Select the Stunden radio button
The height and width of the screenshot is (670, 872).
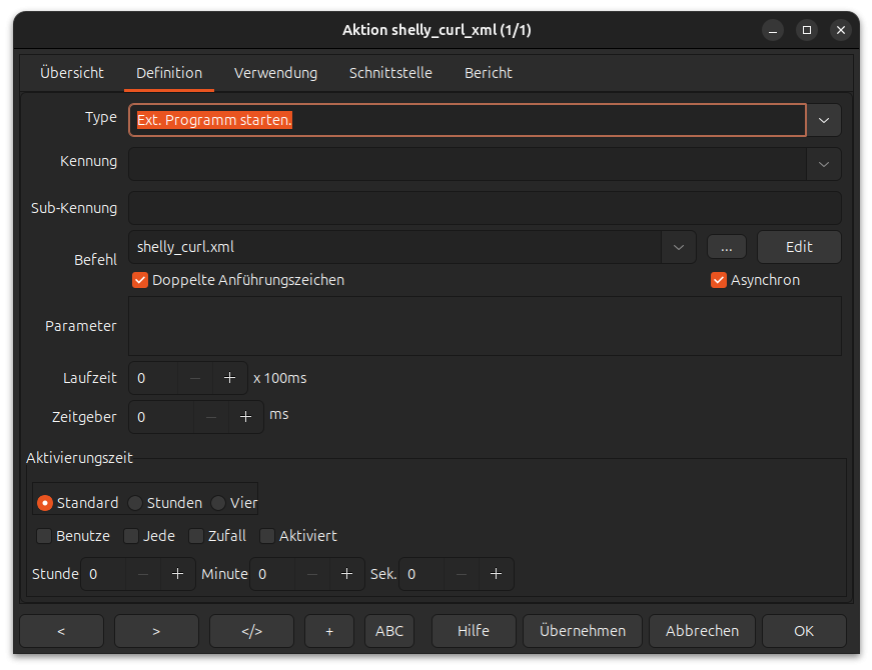pos(135,503)
